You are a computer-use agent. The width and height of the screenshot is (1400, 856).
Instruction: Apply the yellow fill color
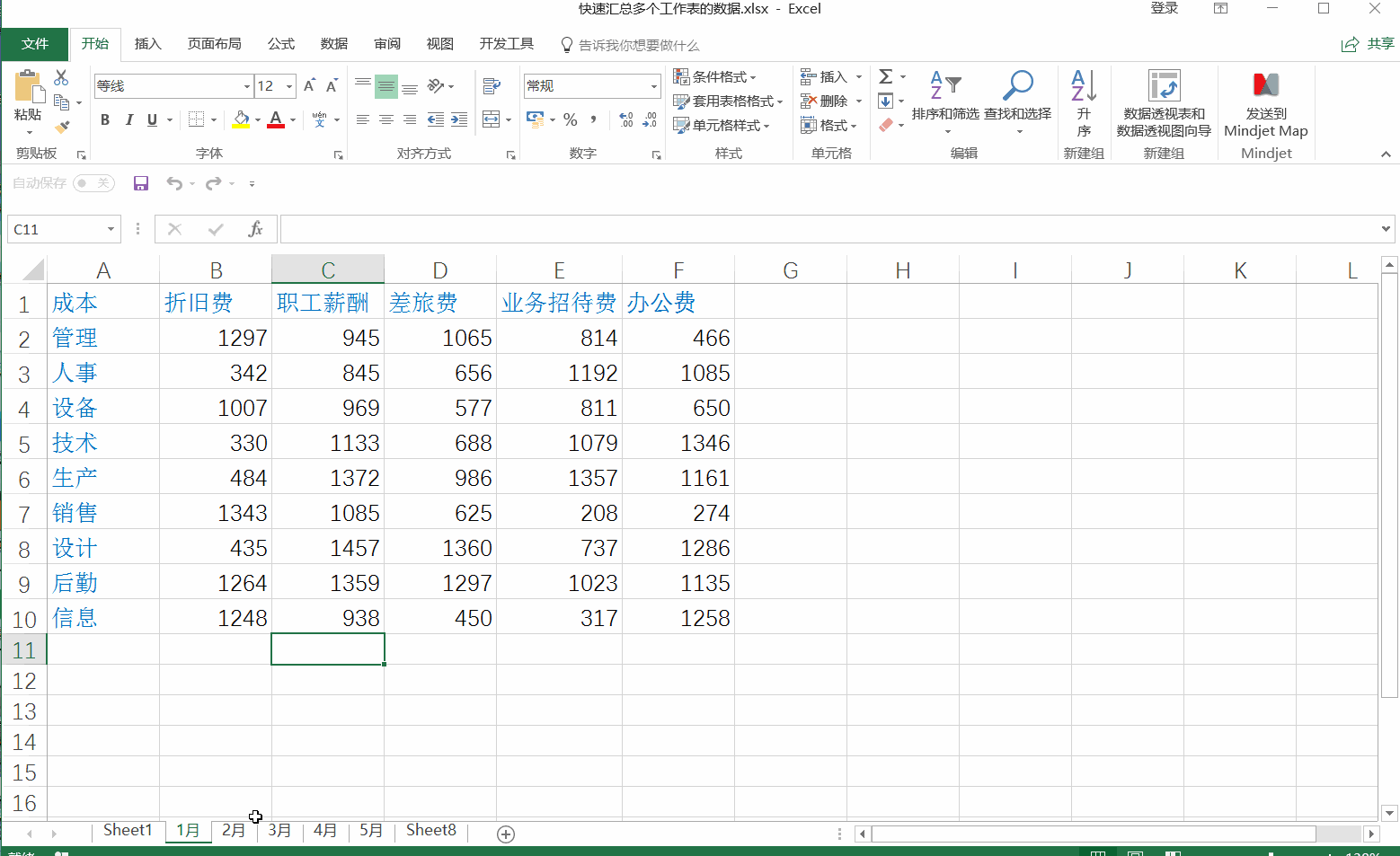[241, 119]
